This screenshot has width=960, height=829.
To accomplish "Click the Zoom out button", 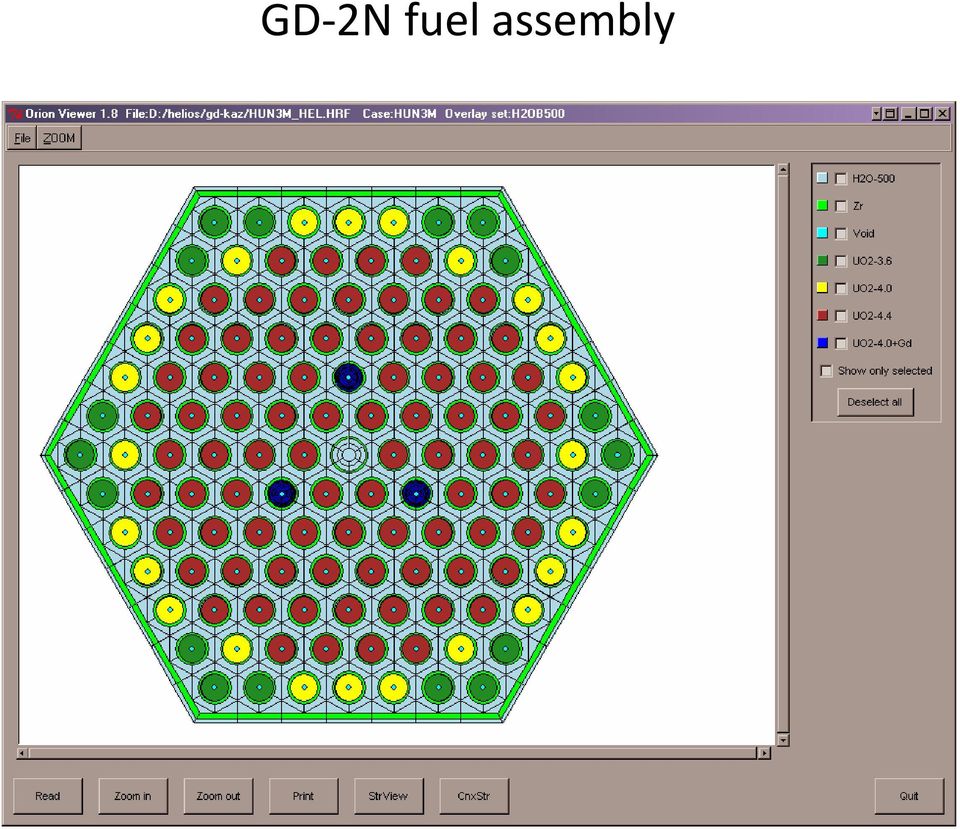I will (218, 796).
